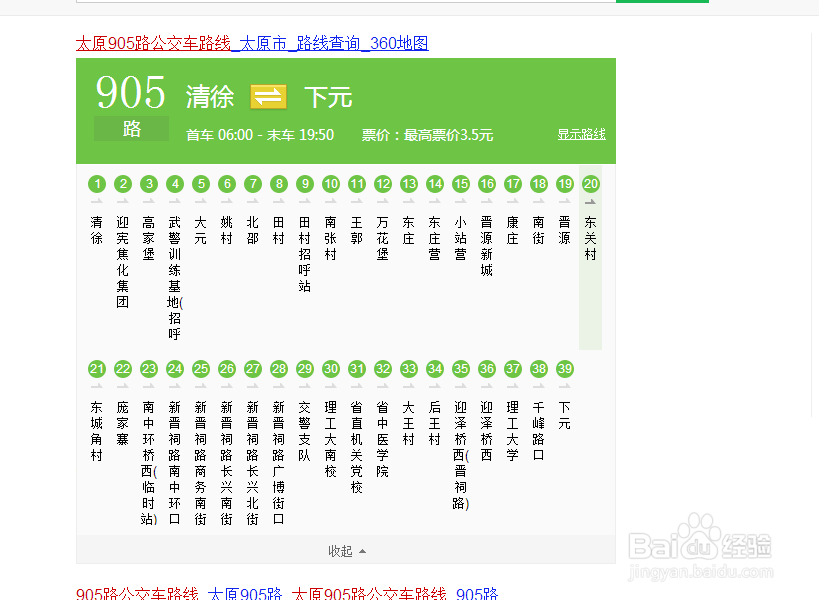Select stop 13 东庄 circle
This screenshot has width=819, height=600.
[x=408, y=184]
